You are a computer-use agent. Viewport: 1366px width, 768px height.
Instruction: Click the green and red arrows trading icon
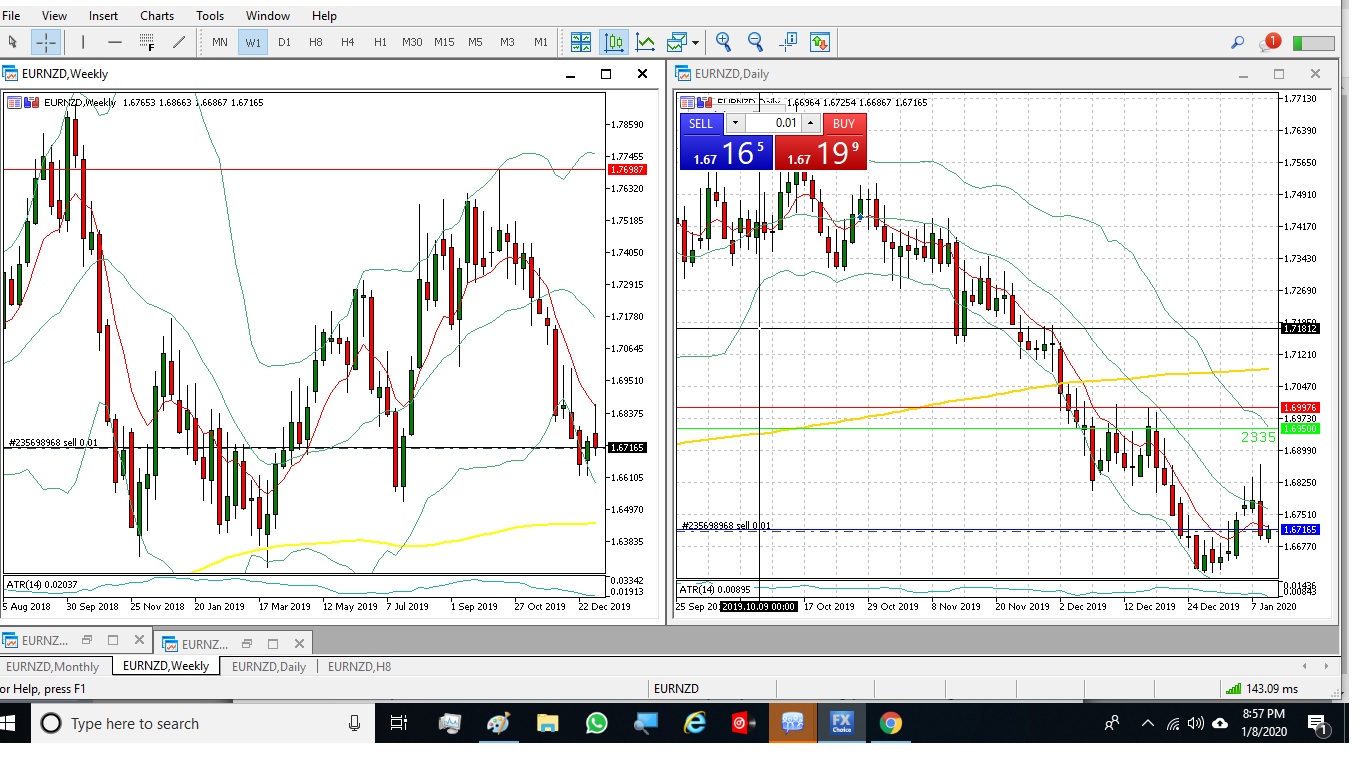(x=820, y=42)
